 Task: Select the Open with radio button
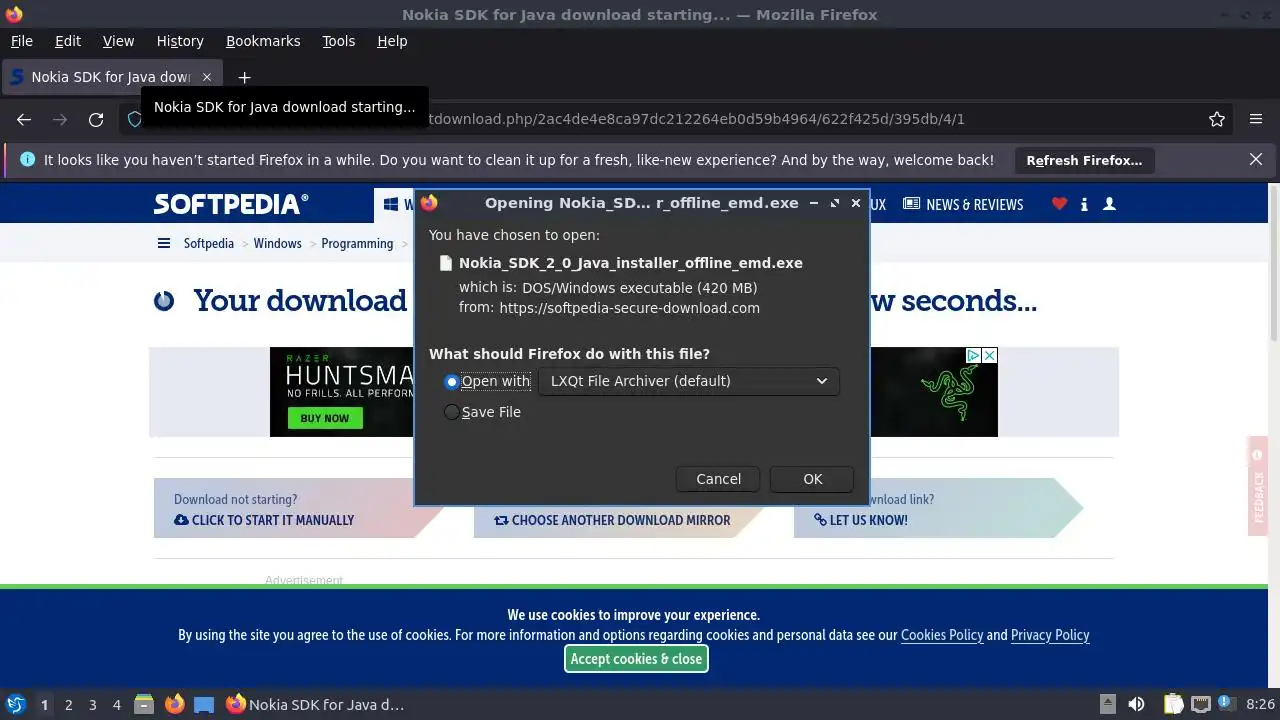click(x=452, y=381)
